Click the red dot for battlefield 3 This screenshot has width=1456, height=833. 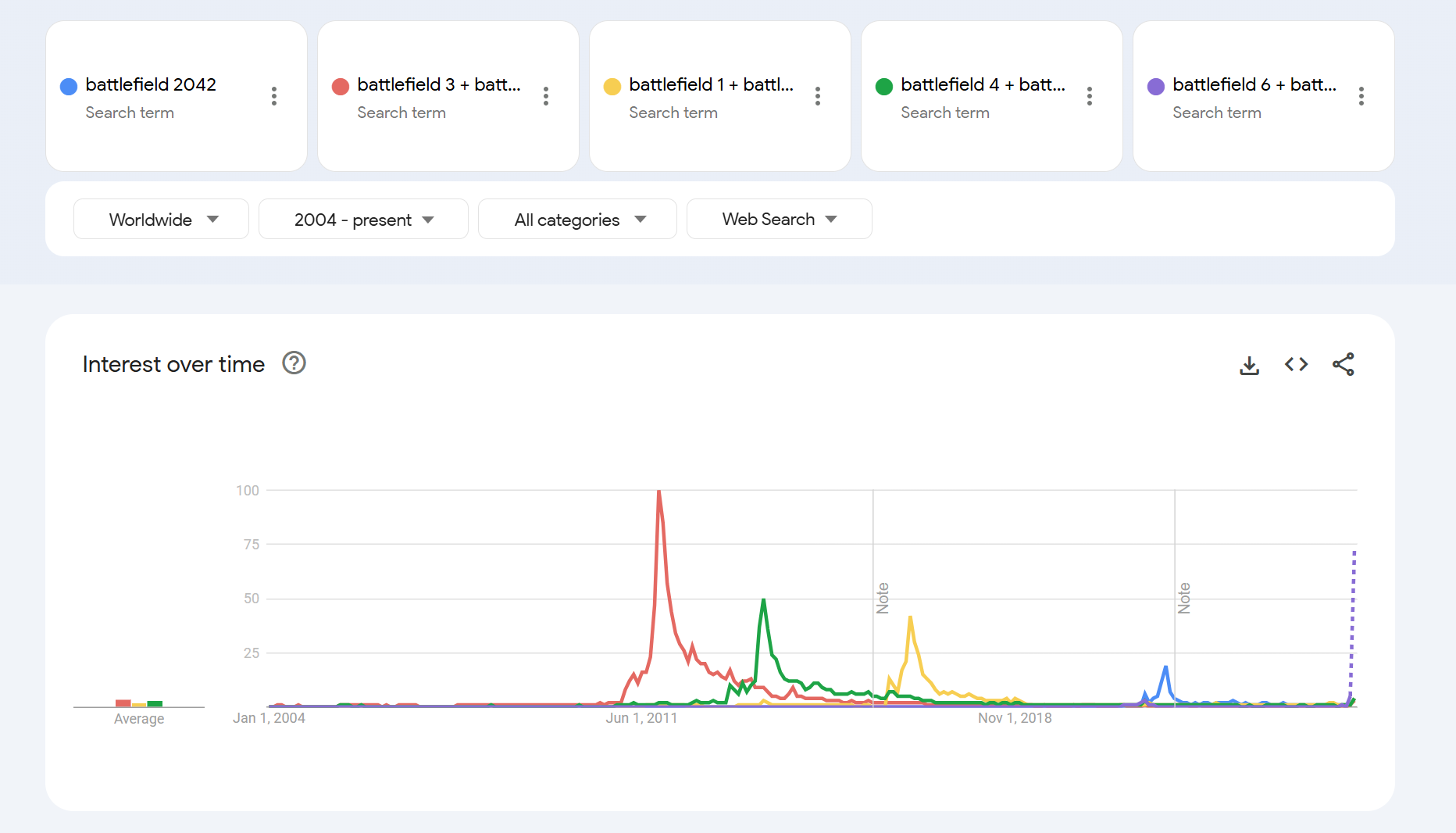pyautogui.click(x=341, y=87)
